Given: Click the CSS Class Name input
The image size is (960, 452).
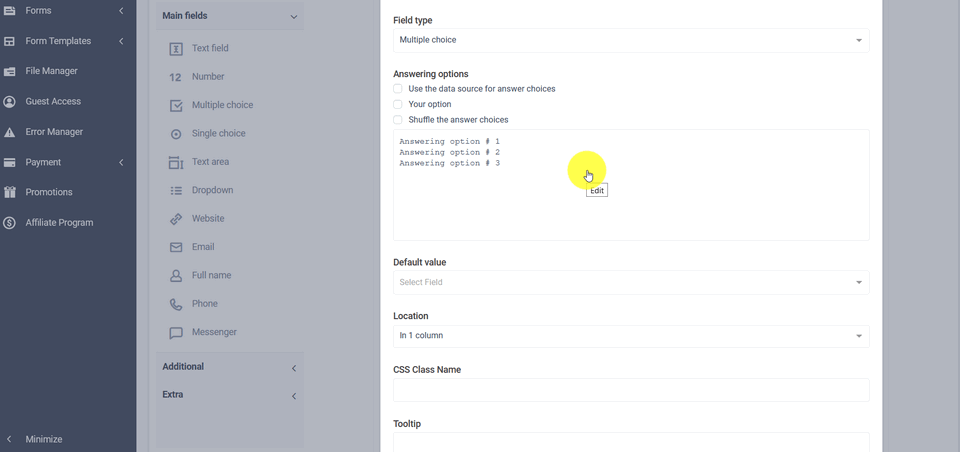Looking at the screenshot, I should pos(631,390).
